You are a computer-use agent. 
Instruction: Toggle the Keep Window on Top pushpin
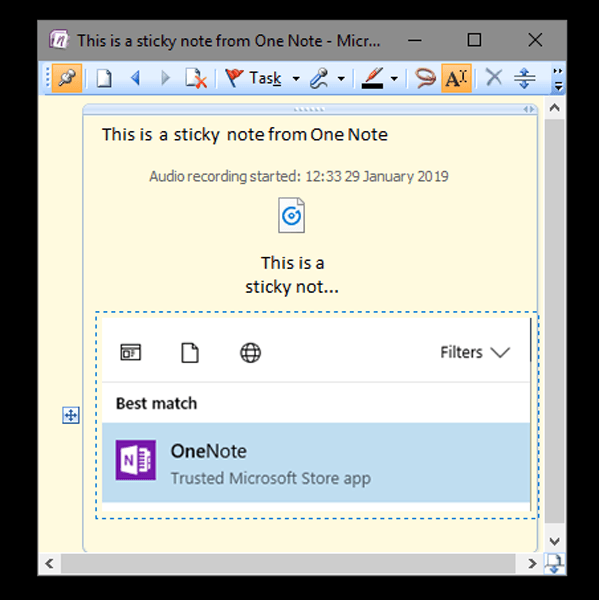[x=67, y=78]
